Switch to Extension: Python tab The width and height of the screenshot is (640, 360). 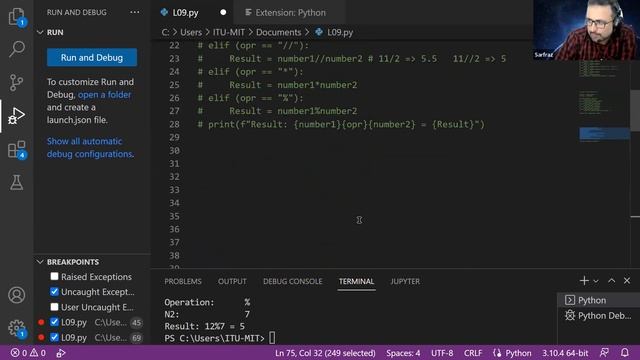tap(291, 13)
